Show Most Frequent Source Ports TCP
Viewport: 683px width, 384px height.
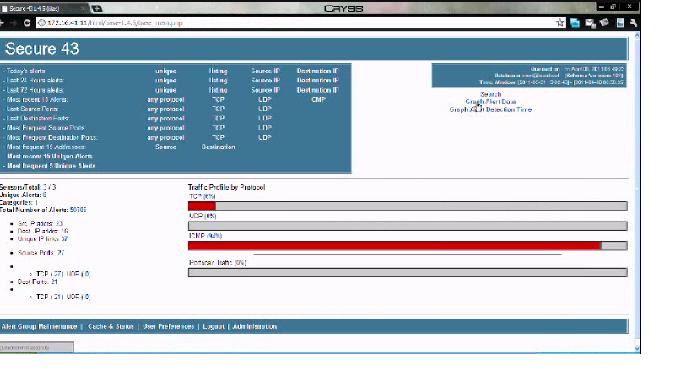[218, 128]
